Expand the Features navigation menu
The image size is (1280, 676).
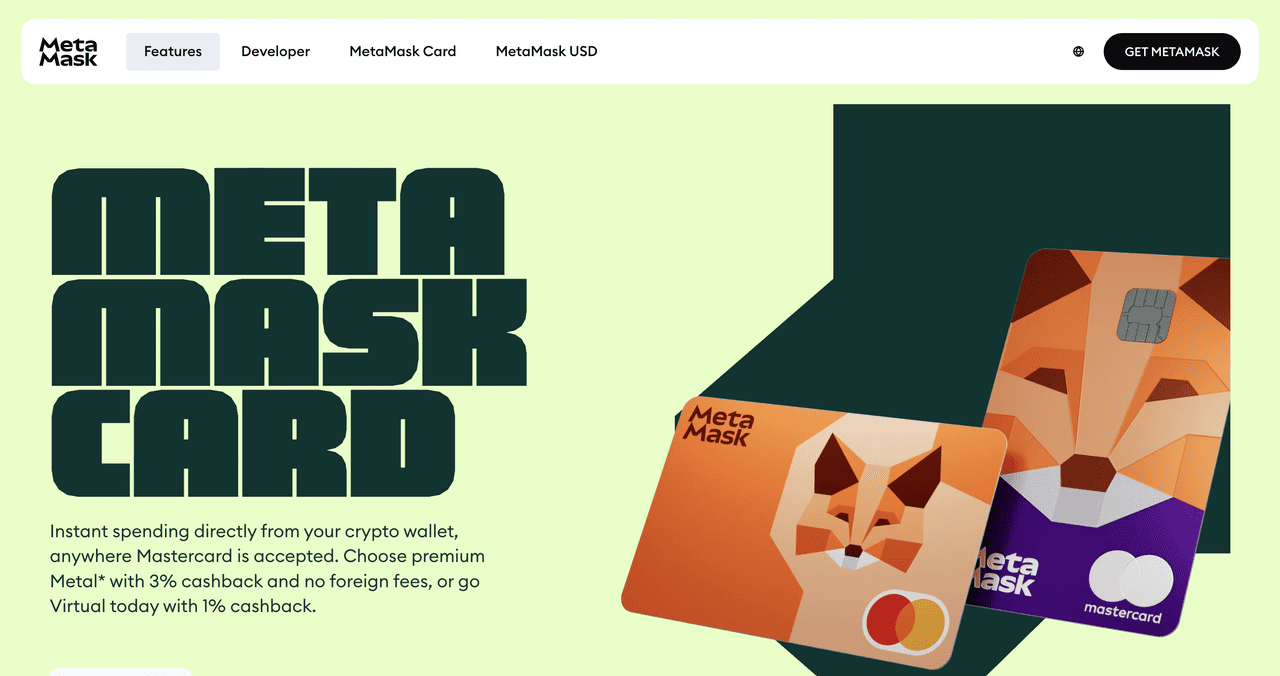173,51
